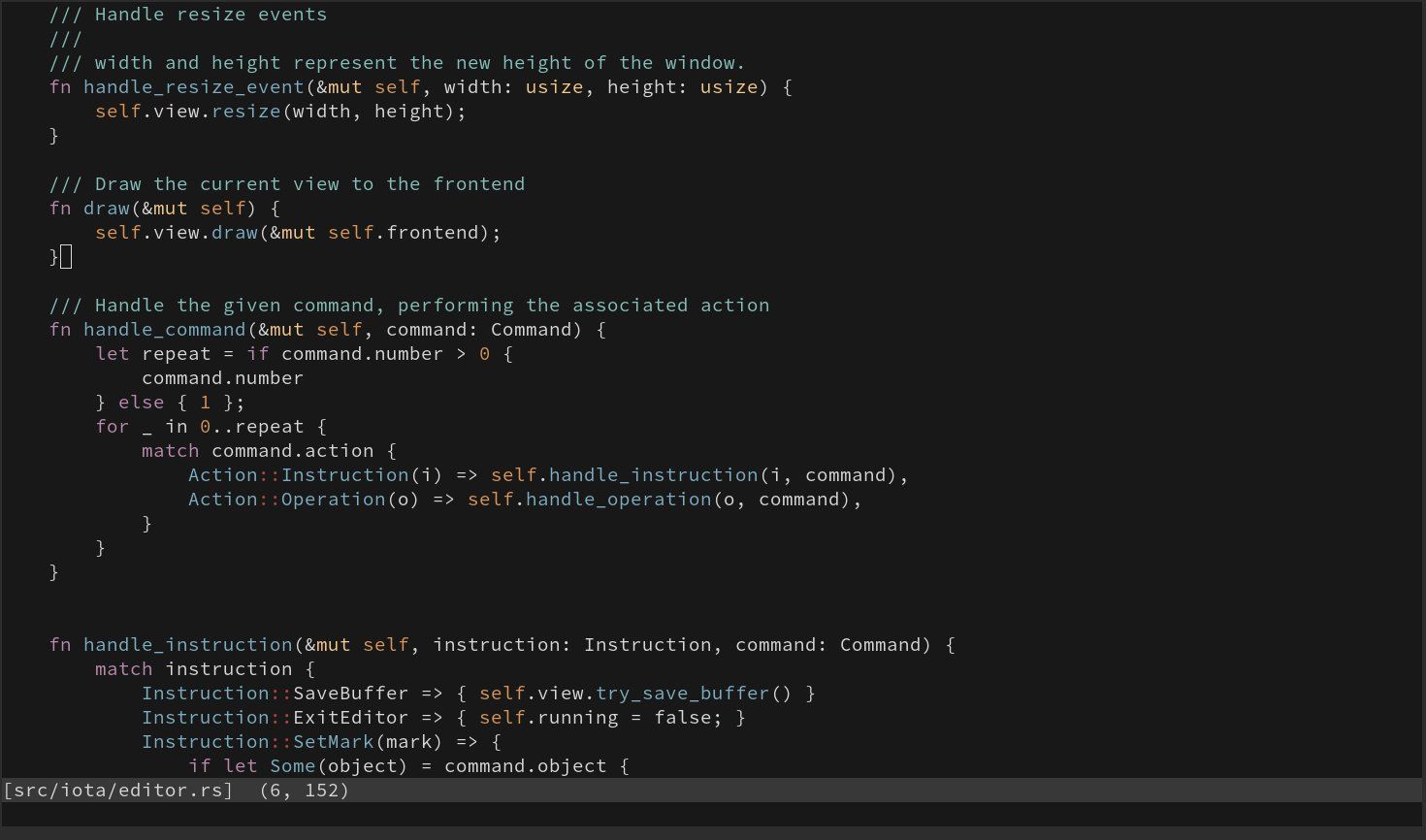Click the block cursor after draw's closing brace
This screenshot has width=1426, height=840.
point(66,257)
